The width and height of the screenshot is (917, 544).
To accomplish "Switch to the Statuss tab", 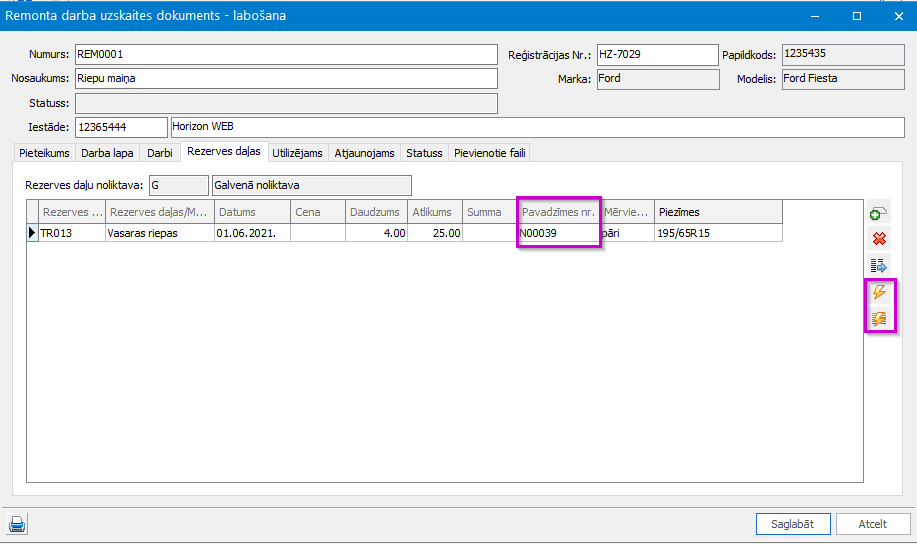I will 424,153.
